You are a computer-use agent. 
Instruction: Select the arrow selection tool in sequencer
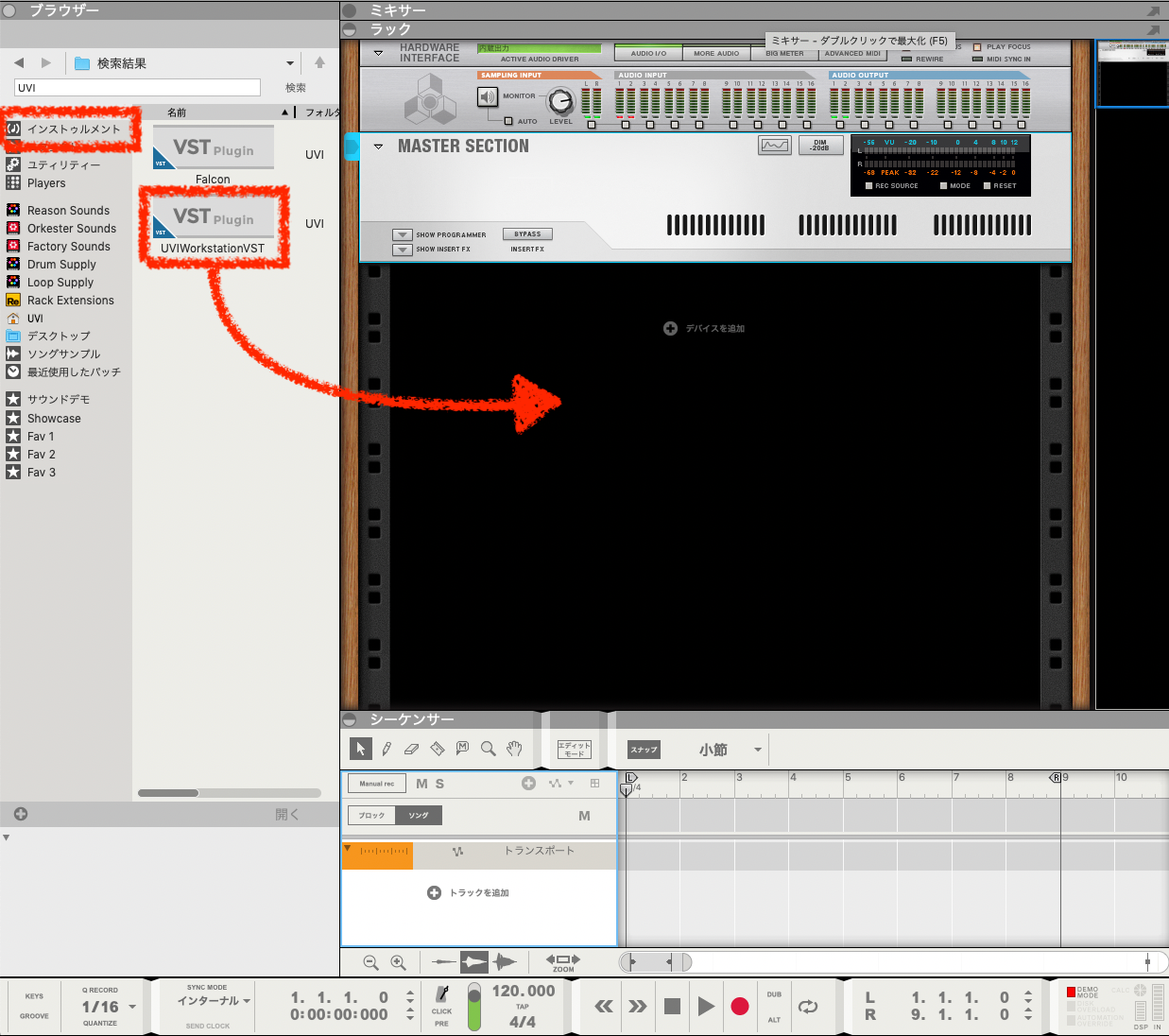pyautogui.click(x=360, y=749)
